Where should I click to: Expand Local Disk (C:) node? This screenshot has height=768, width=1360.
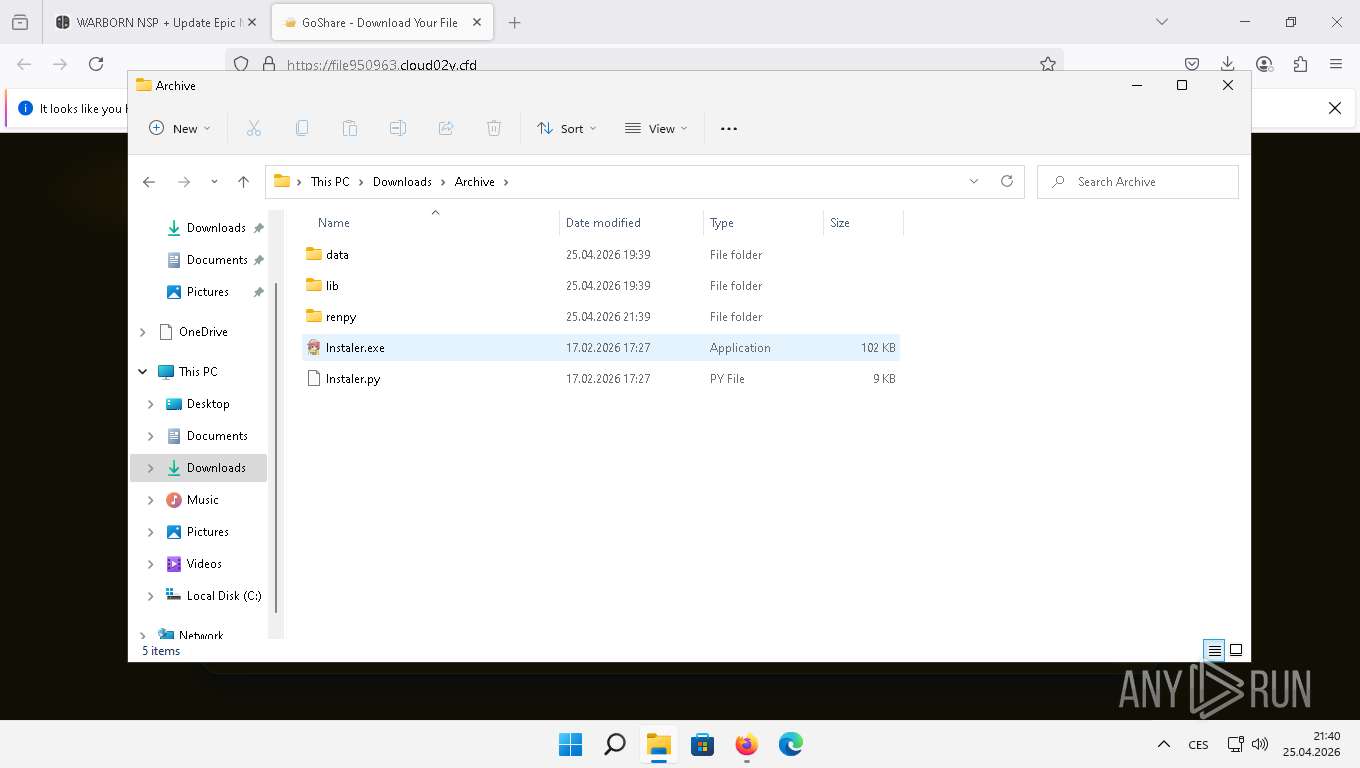151,596
